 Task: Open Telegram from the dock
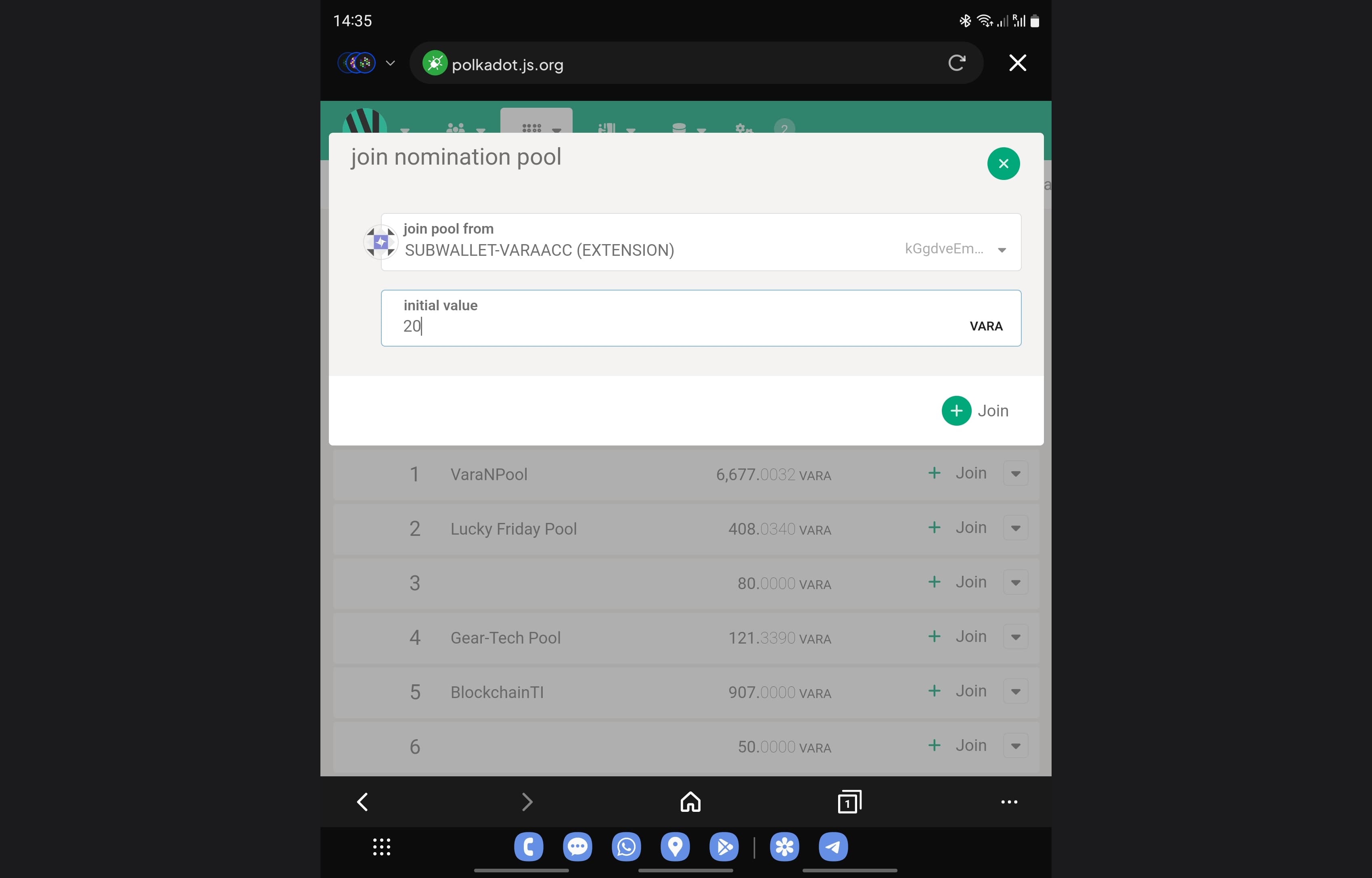833,847
